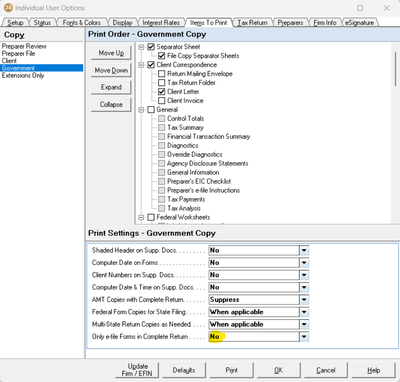Viewport: 400px width, 382px height.
Task: Select Tax Summary tree item
Action: point(185,128)
